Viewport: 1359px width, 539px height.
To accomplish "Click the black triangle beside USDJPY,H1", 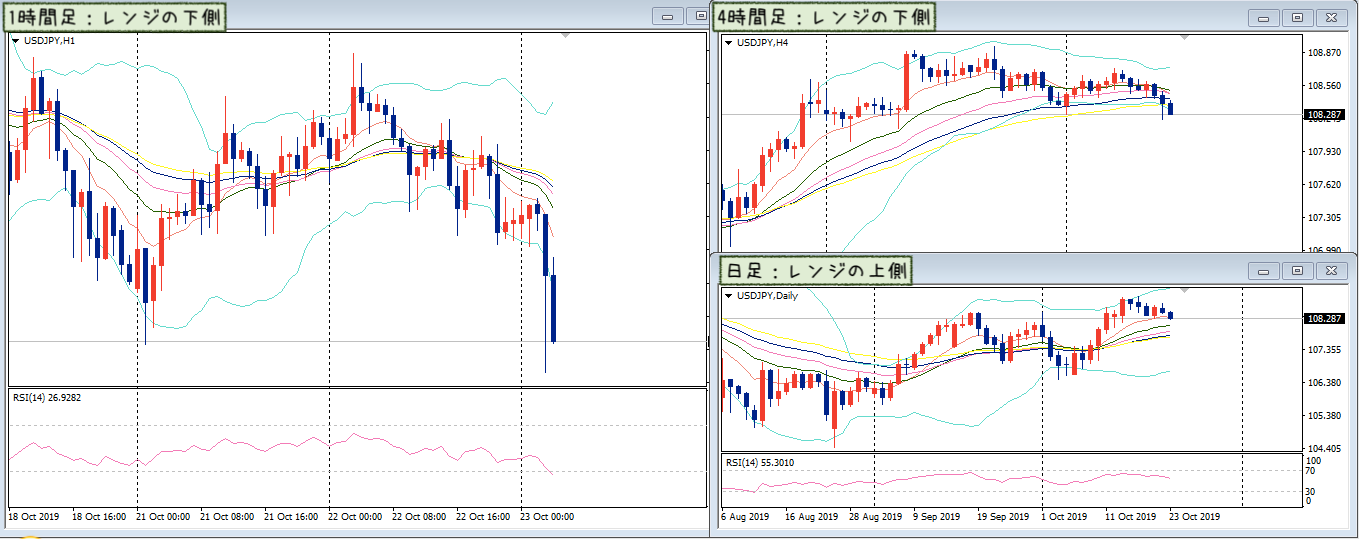I will pos(15,41).
